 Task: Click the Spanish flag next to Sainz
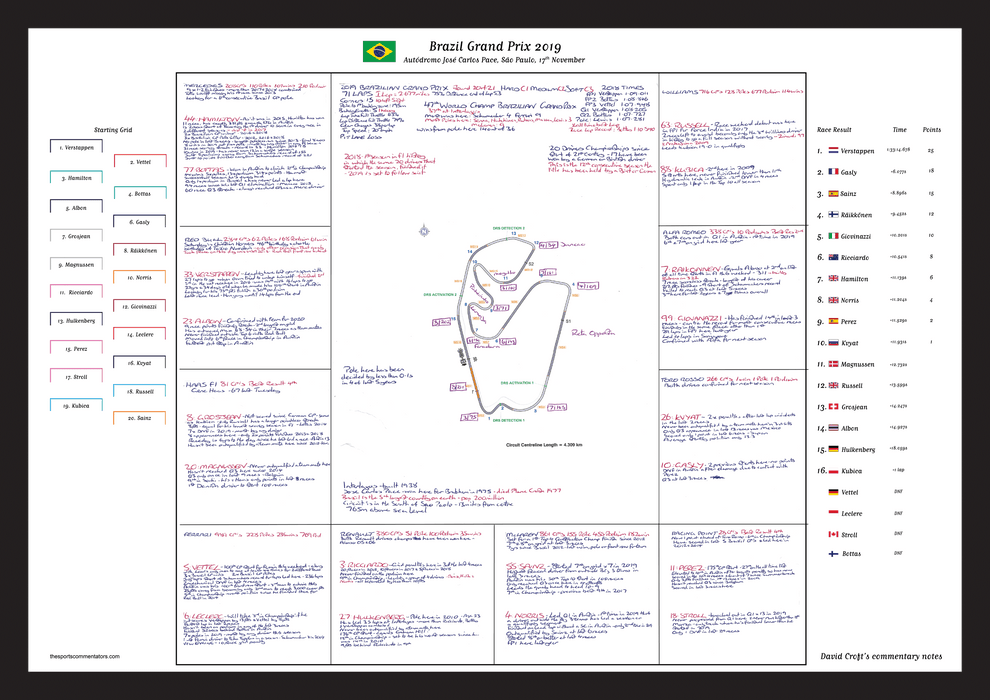[x=832, y=193]
